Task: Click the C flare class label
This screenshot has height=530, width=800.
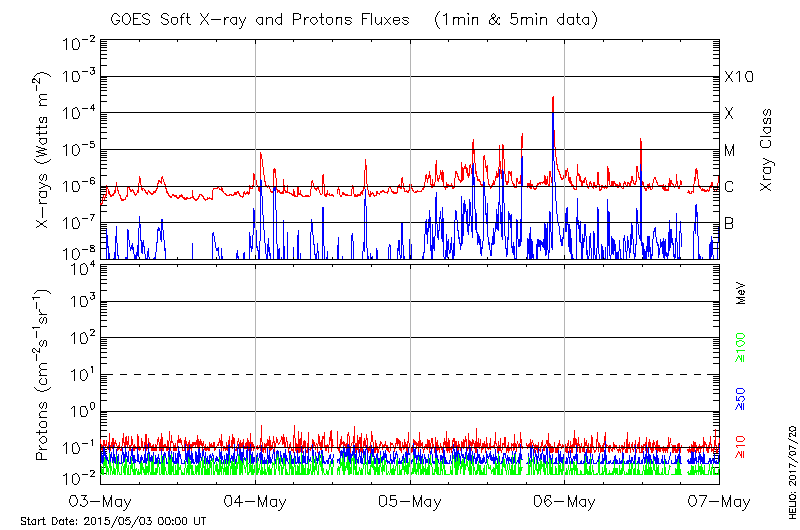Action: point(729,187)
